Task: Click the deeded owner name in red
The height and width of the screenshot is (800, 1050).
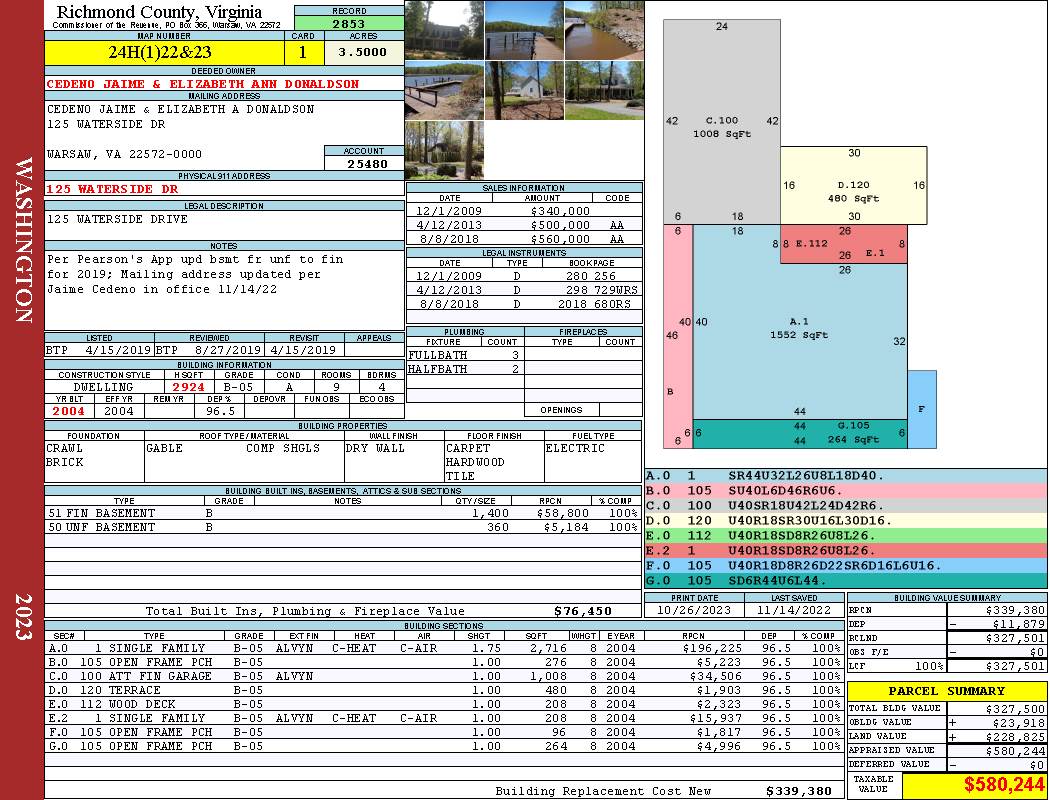Action: point(203,84)
